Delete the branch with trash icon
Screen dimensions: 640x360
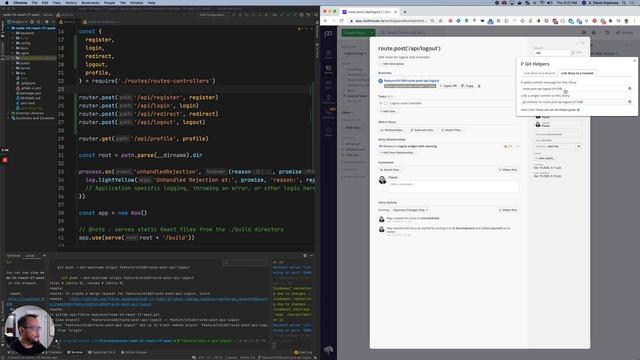pyautogui.click(x=479, y=86)
